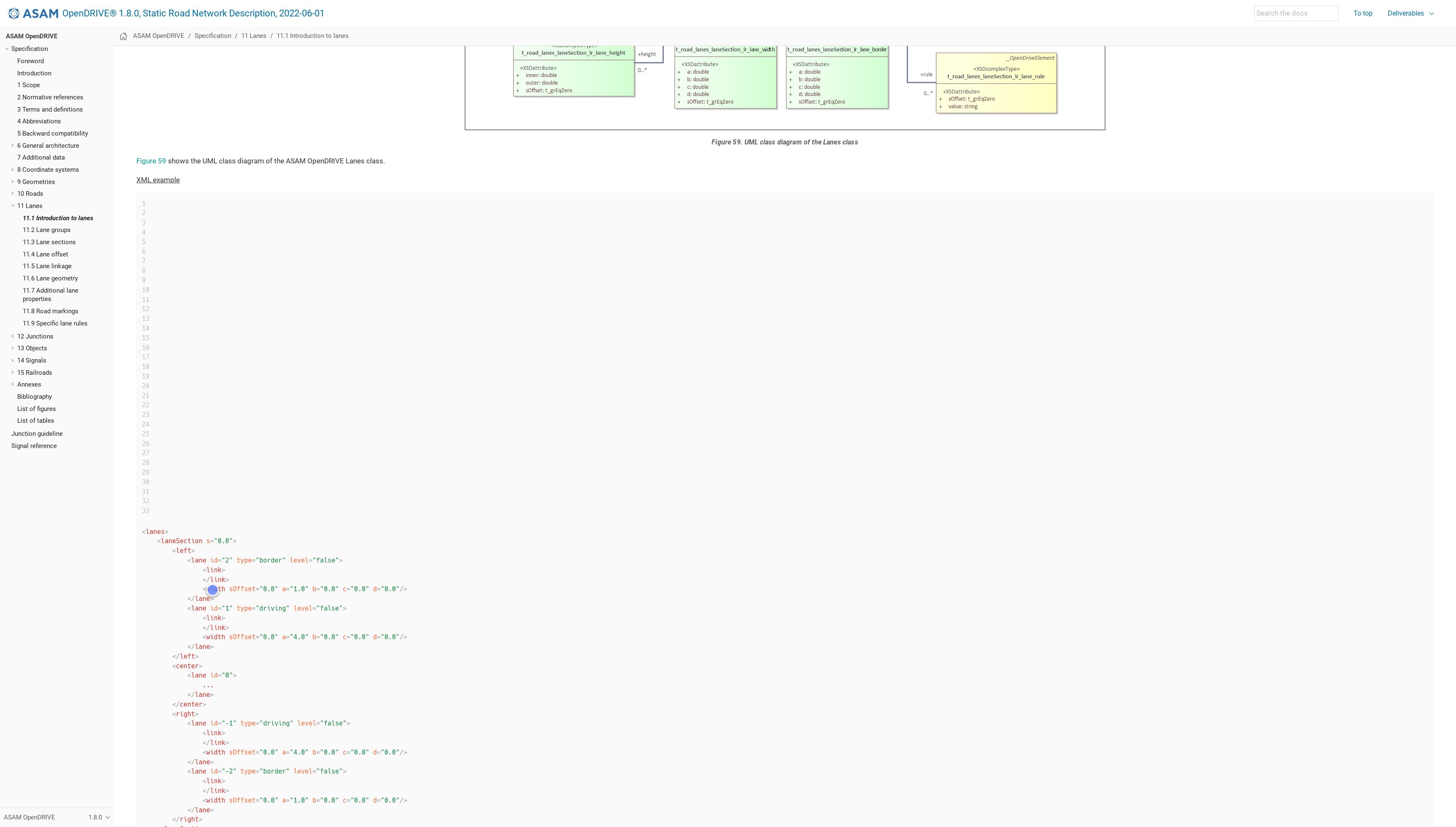The image size is (1456, 827).
Task: Open 11.7 Additional lane properties
Action: (x=51, y=295)
